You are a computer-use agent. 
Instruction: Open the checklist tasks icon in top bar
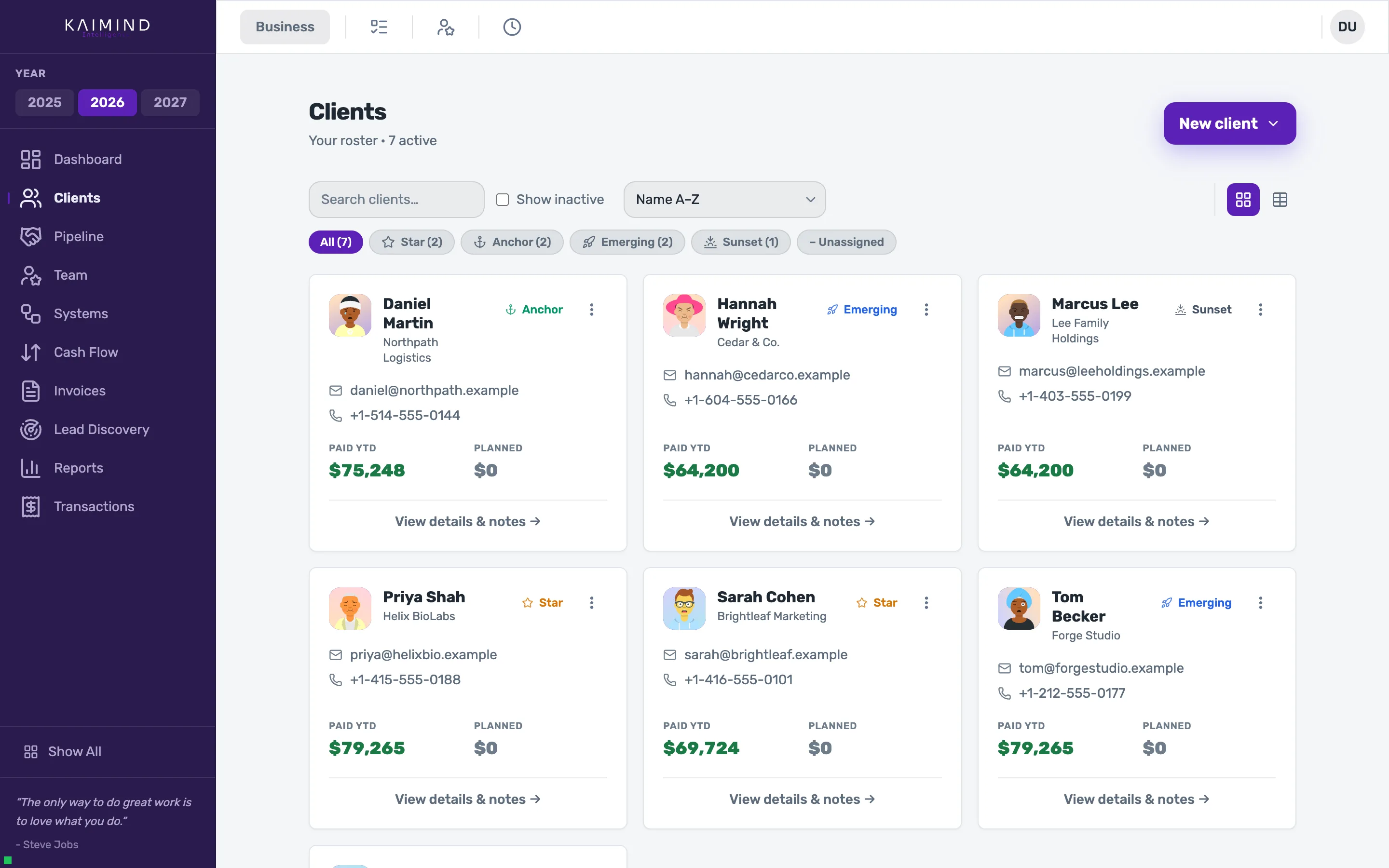[x=379, y=27]
